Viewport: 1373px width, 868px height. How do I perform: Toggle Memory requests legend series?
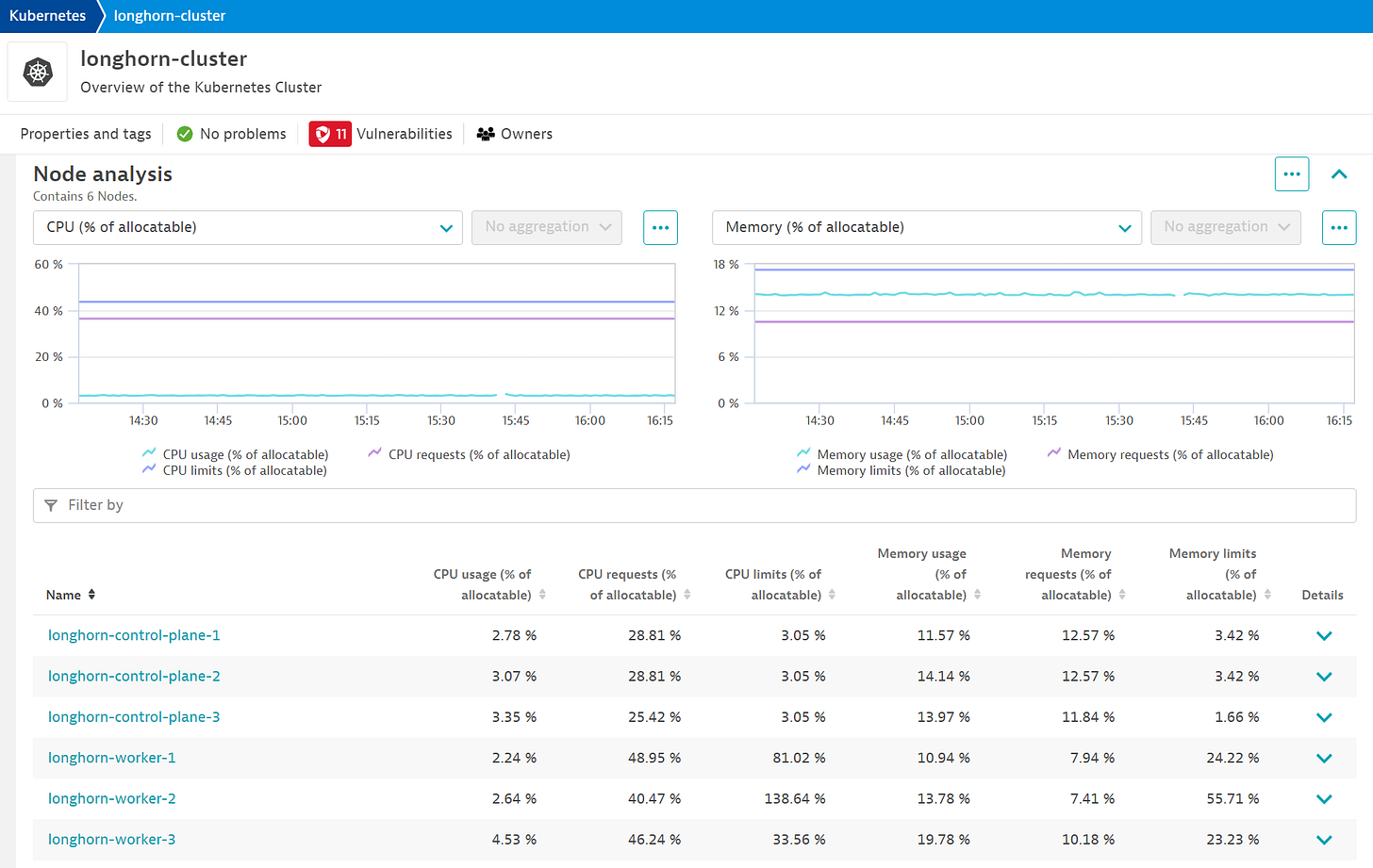(1160, 454)
